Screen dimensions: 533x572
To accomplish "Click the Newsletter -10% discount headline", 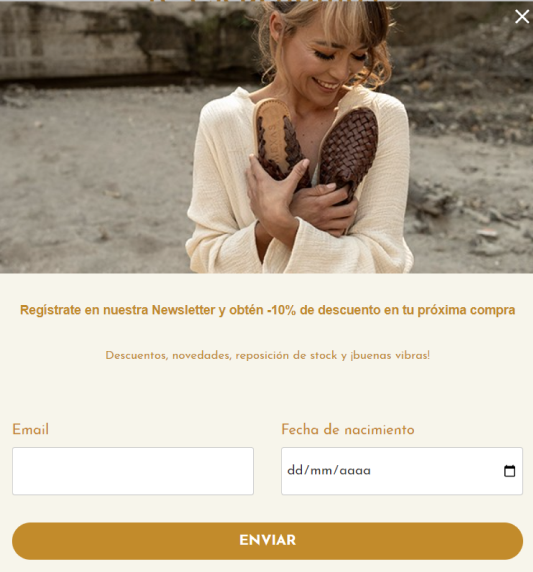I will 267,310.
